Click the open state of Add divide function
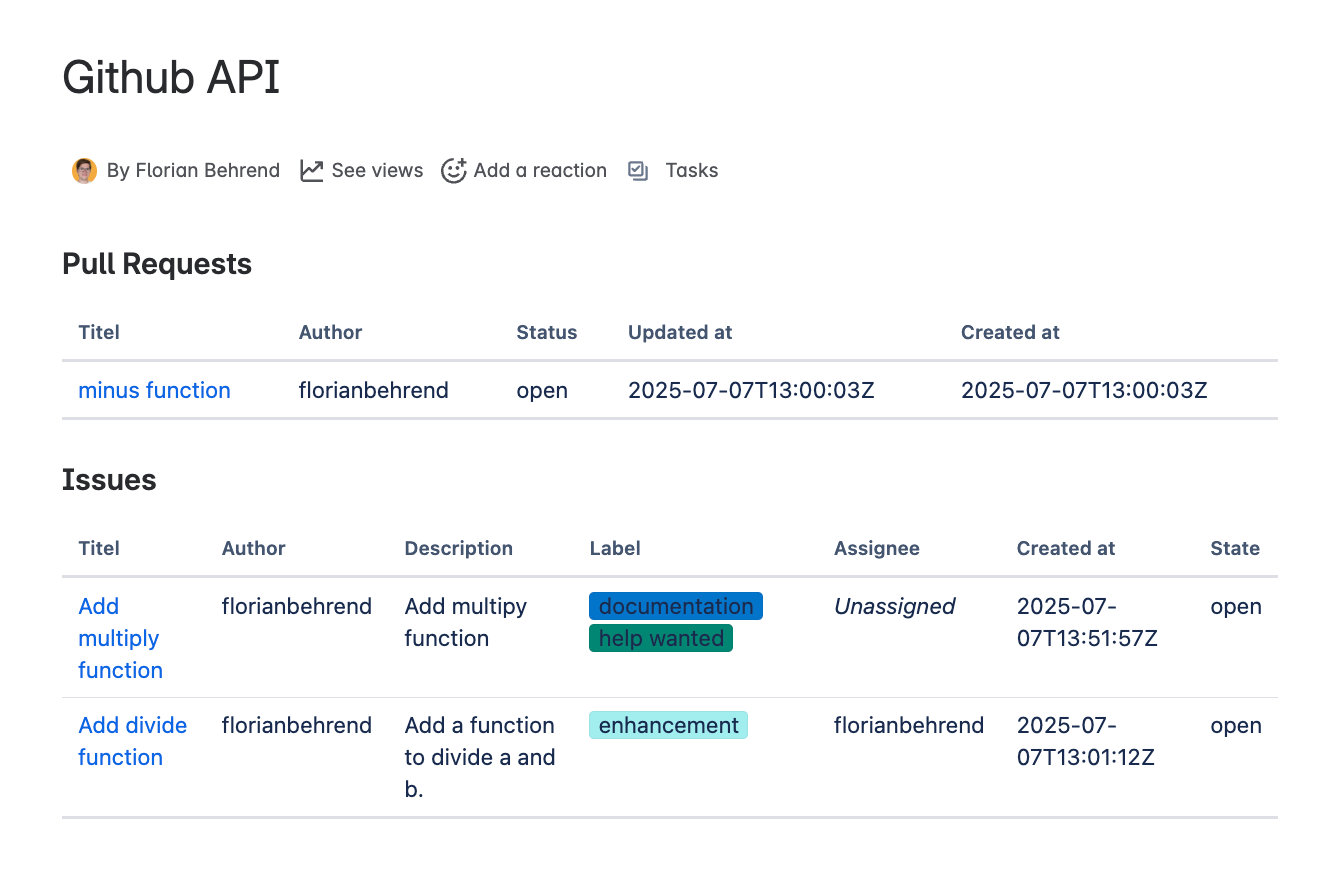 tap(1235, 725)
